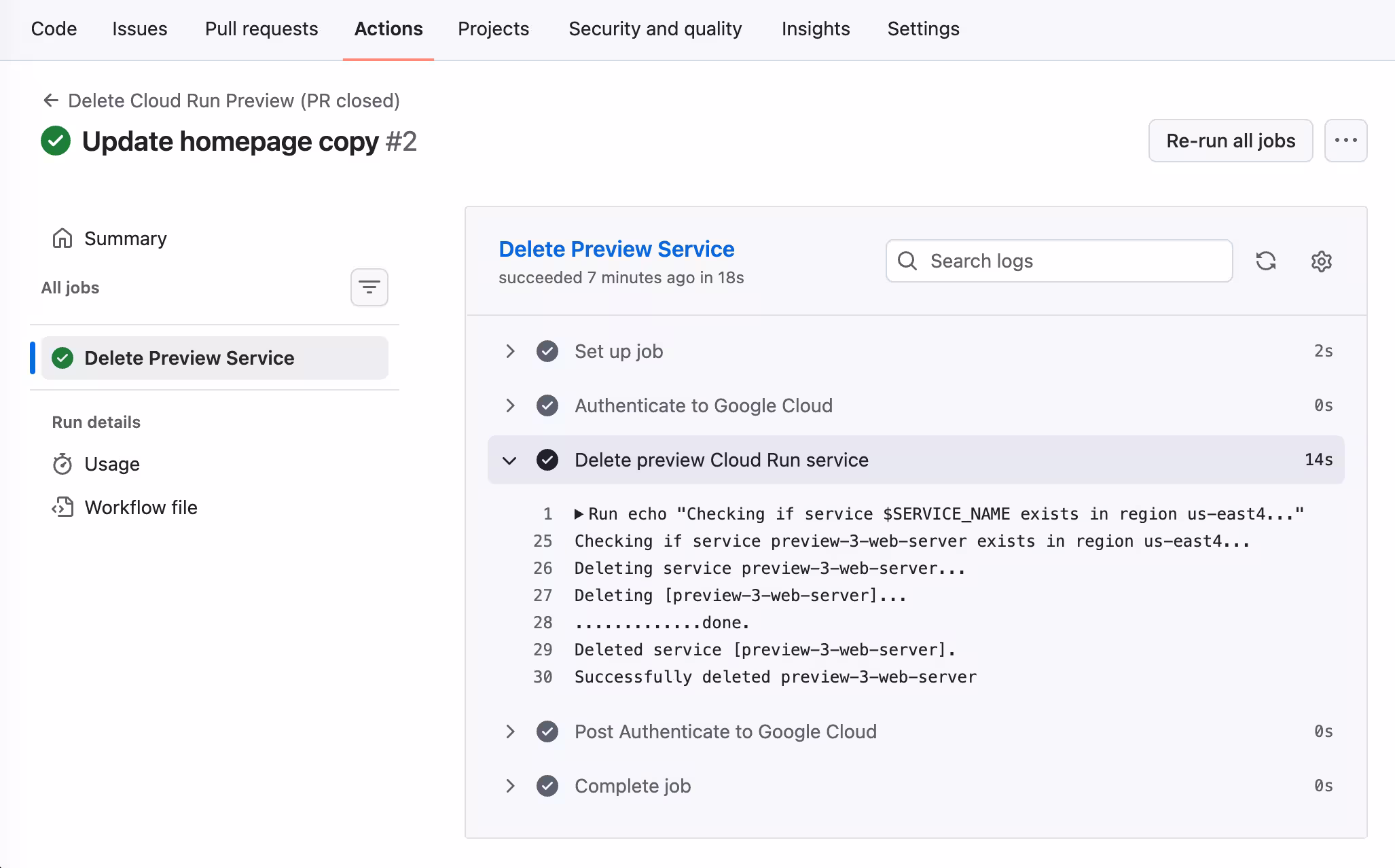Click log line number 25
This screenshot has height=868, width=1395.
pos(543,541)
